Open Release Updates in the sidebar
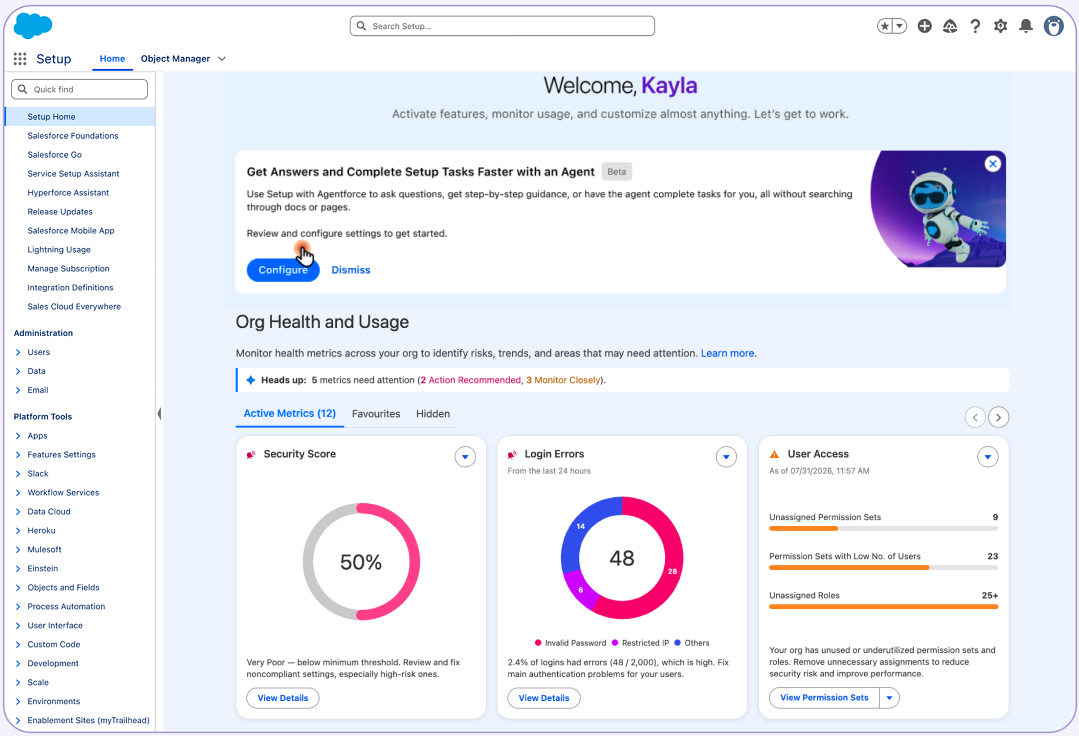 60,212
